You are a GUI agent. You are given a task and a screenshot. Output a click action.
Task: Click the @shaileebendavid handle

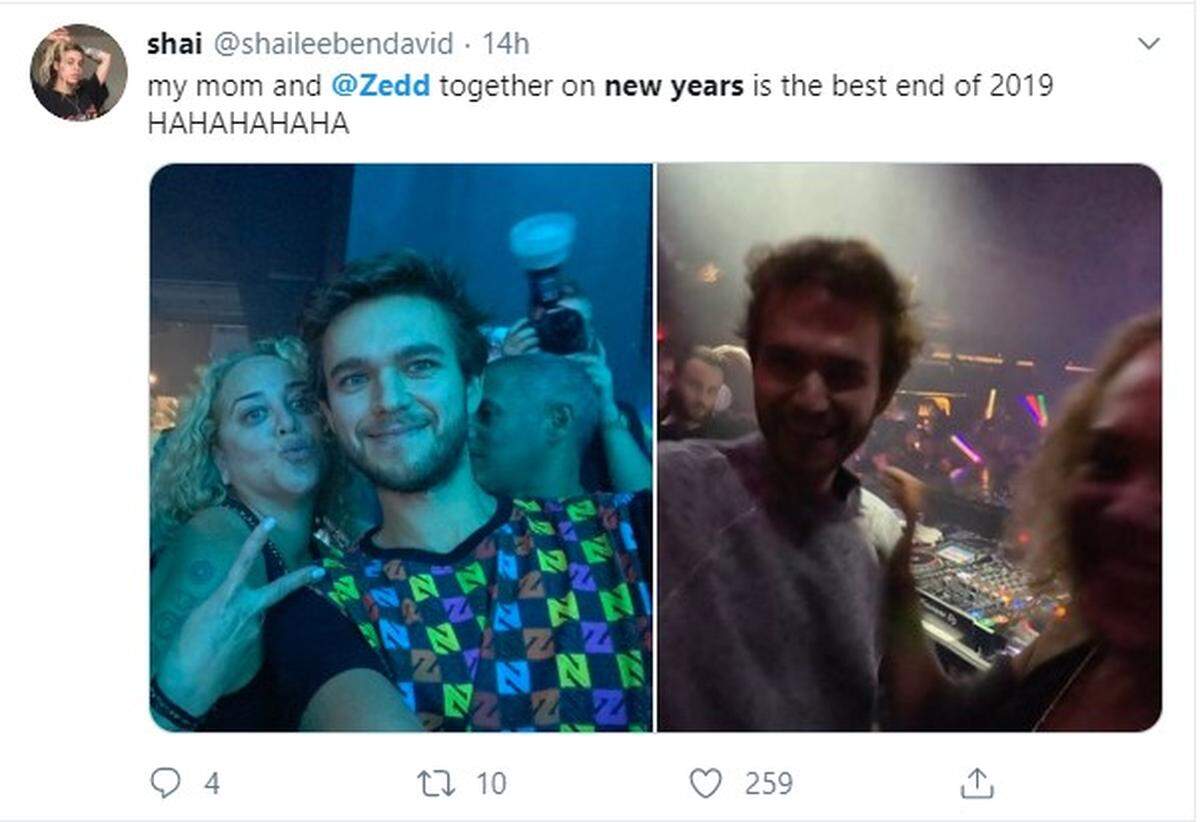pos(333,44)
